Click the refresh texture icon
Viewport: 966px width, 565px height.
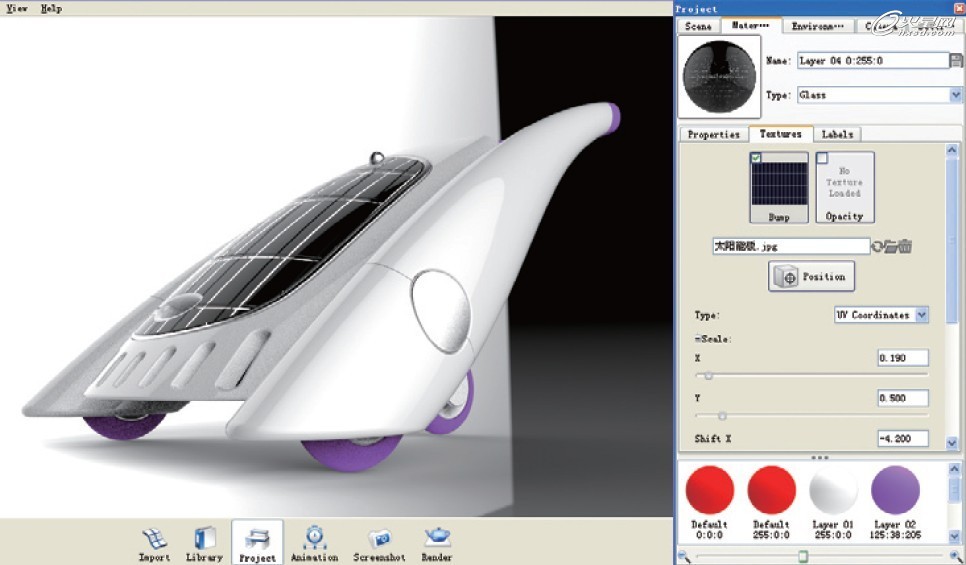tap(878, 246)
